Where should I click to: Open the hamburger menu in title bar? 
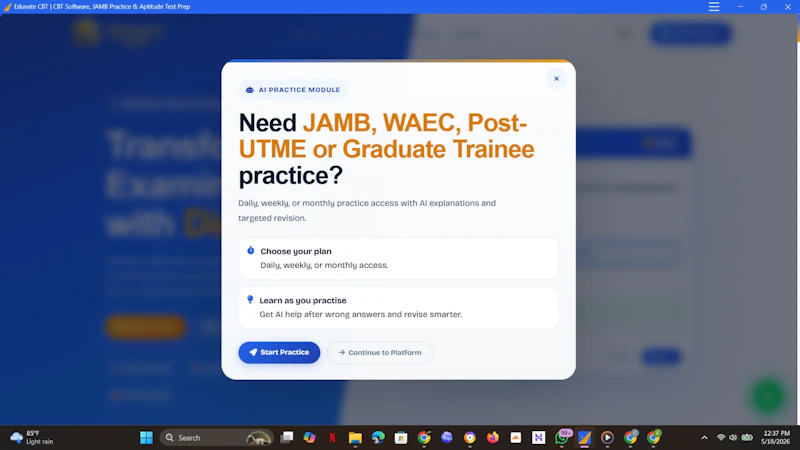coord(714,7)
